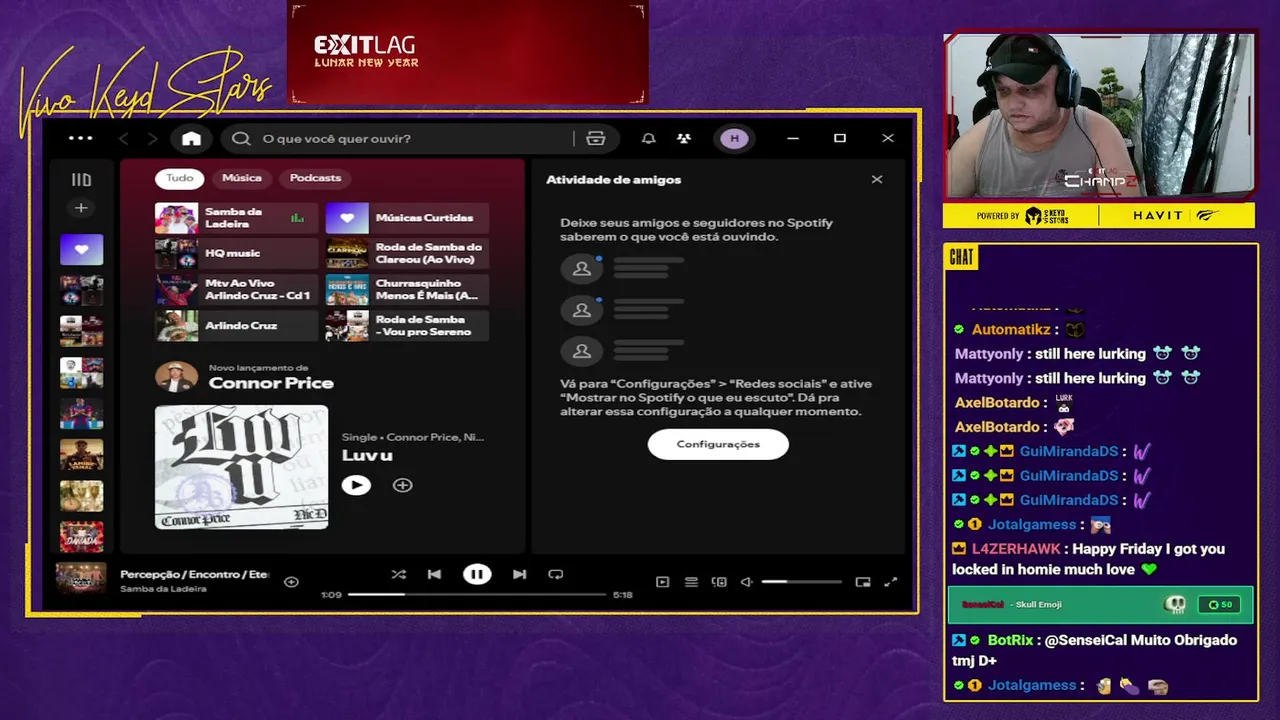Viewport: 1280px width, 720px height.
Task: Seek in the song progress bar
Action: point(477,595)
